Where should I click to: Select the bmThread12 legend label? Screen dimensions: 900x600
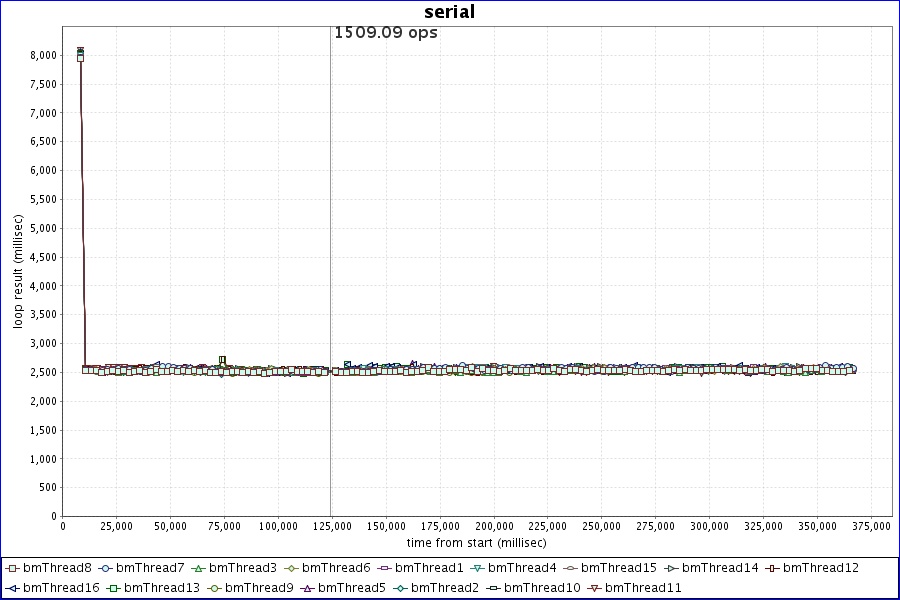(x=820, y=568)
